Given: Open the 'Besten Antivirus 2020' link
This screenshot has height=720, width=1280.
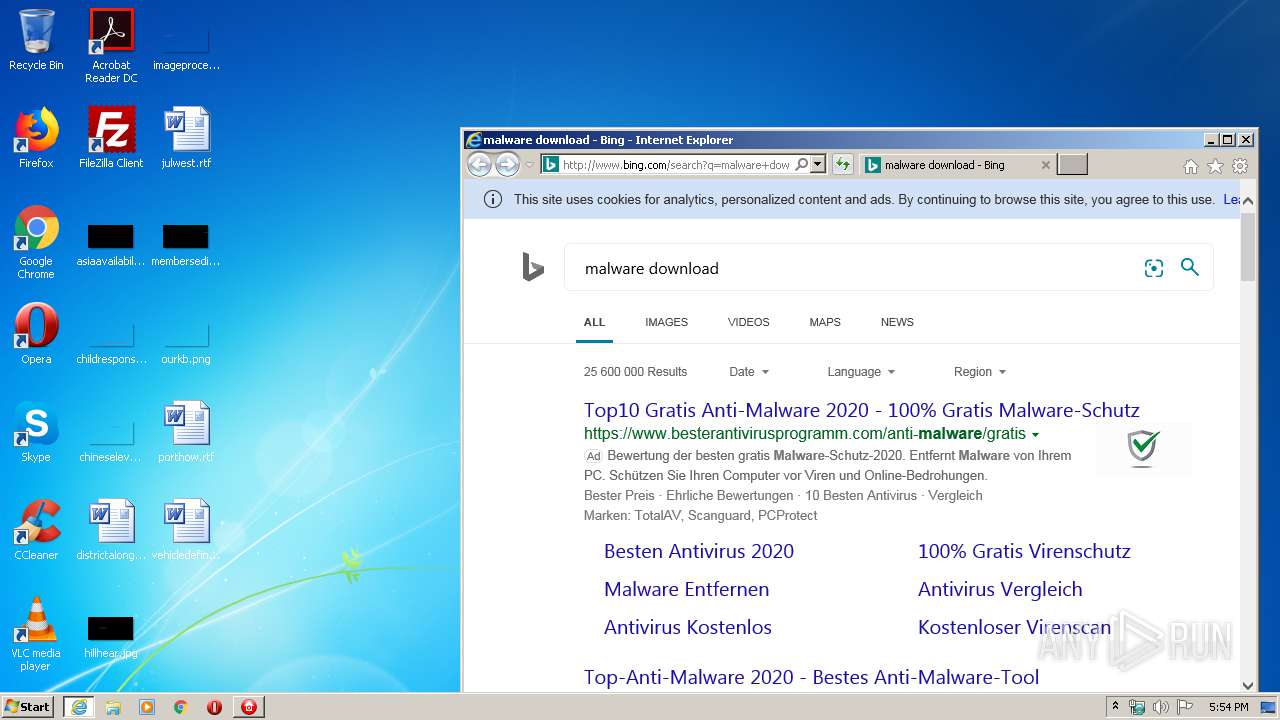Looking at the screenshot, I should click(699, 551).
